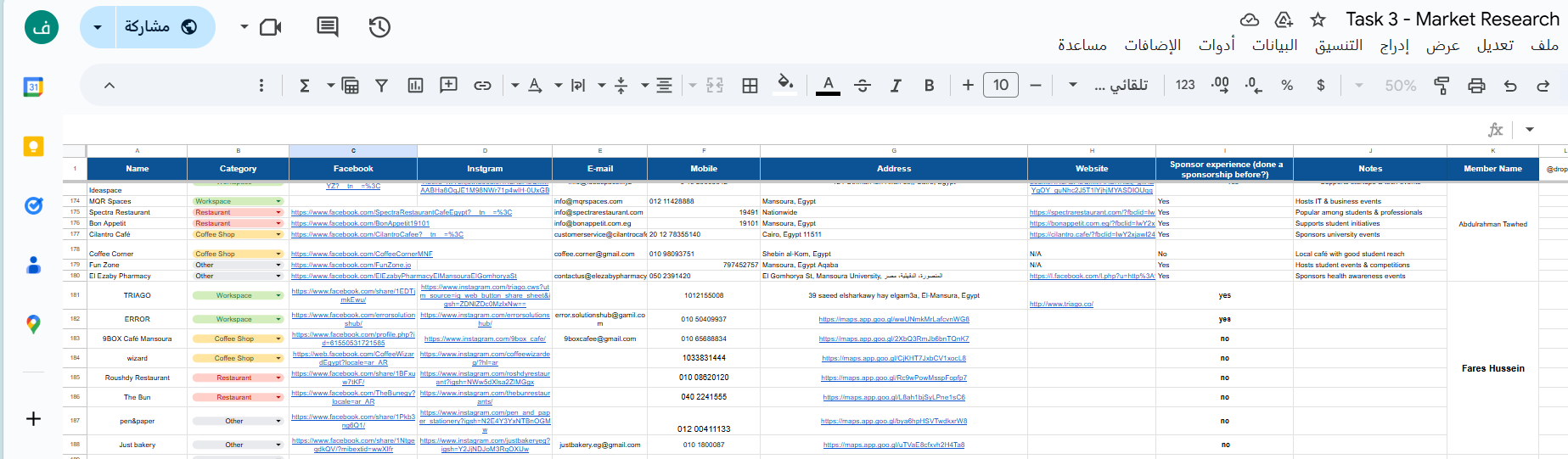Start a Meet video call

point(271,27)
